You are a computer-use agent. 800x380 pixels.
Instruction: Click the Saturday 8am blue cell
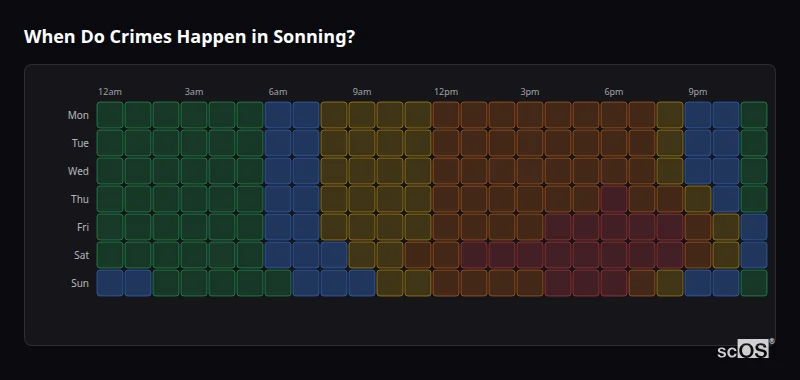[334, 255]
